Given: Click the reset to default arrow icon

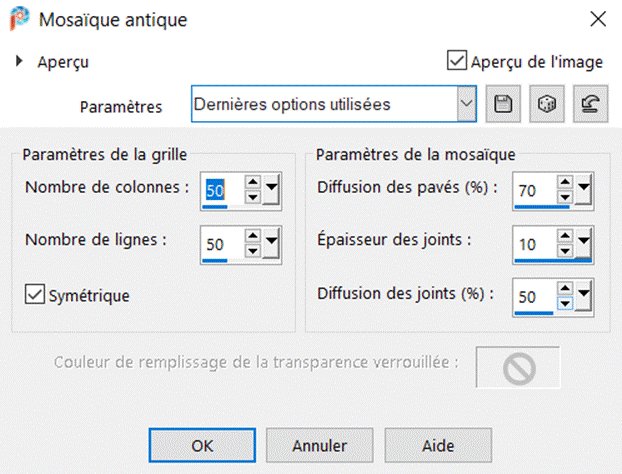Looking at the screenshot, I should [591, 105].
